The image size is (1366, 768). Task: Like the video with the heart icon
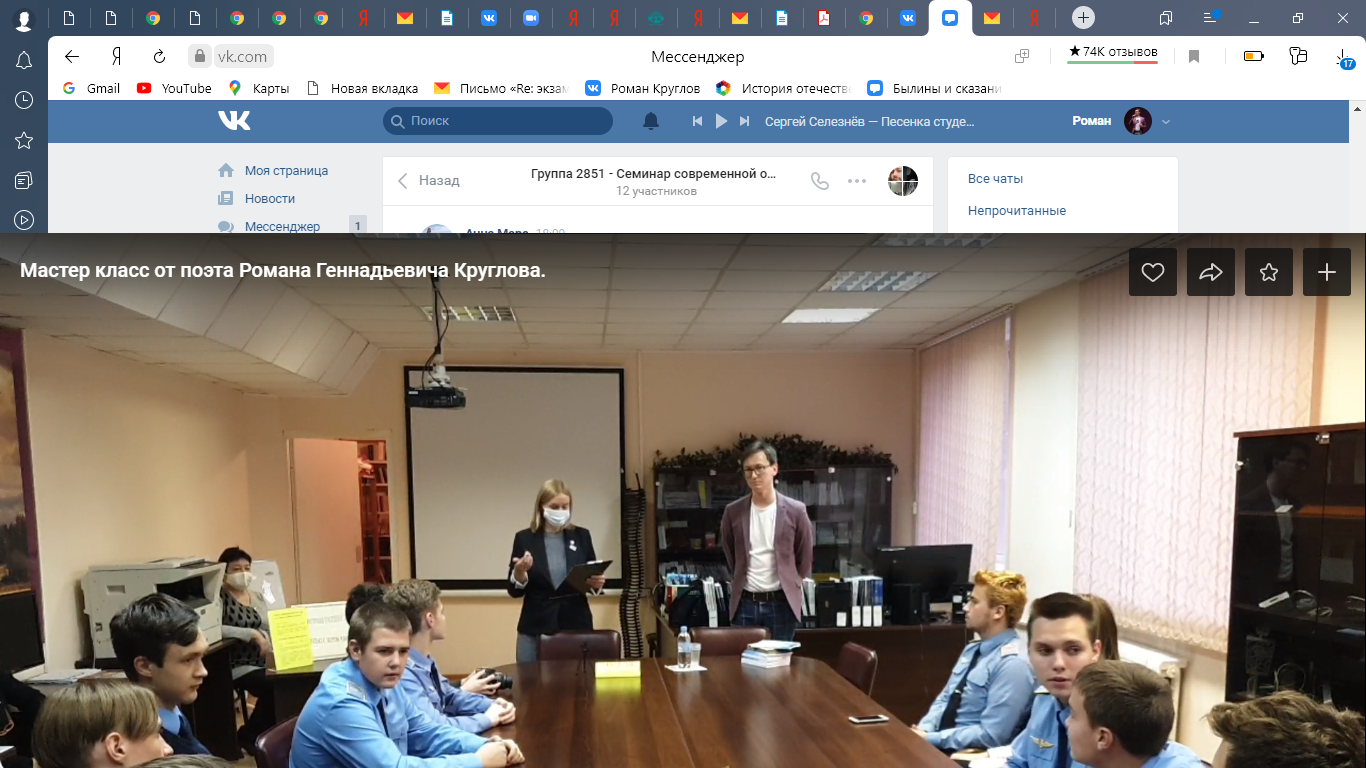coord(1153,272)
